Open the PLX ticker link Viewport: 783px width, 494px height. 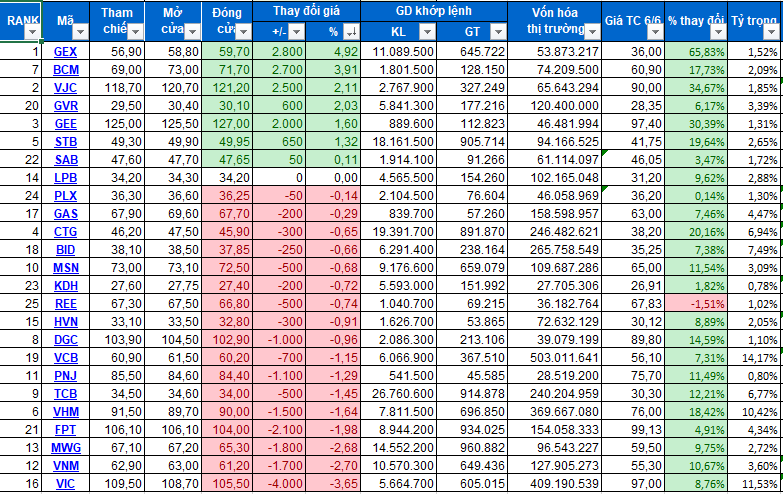point(65,196)
